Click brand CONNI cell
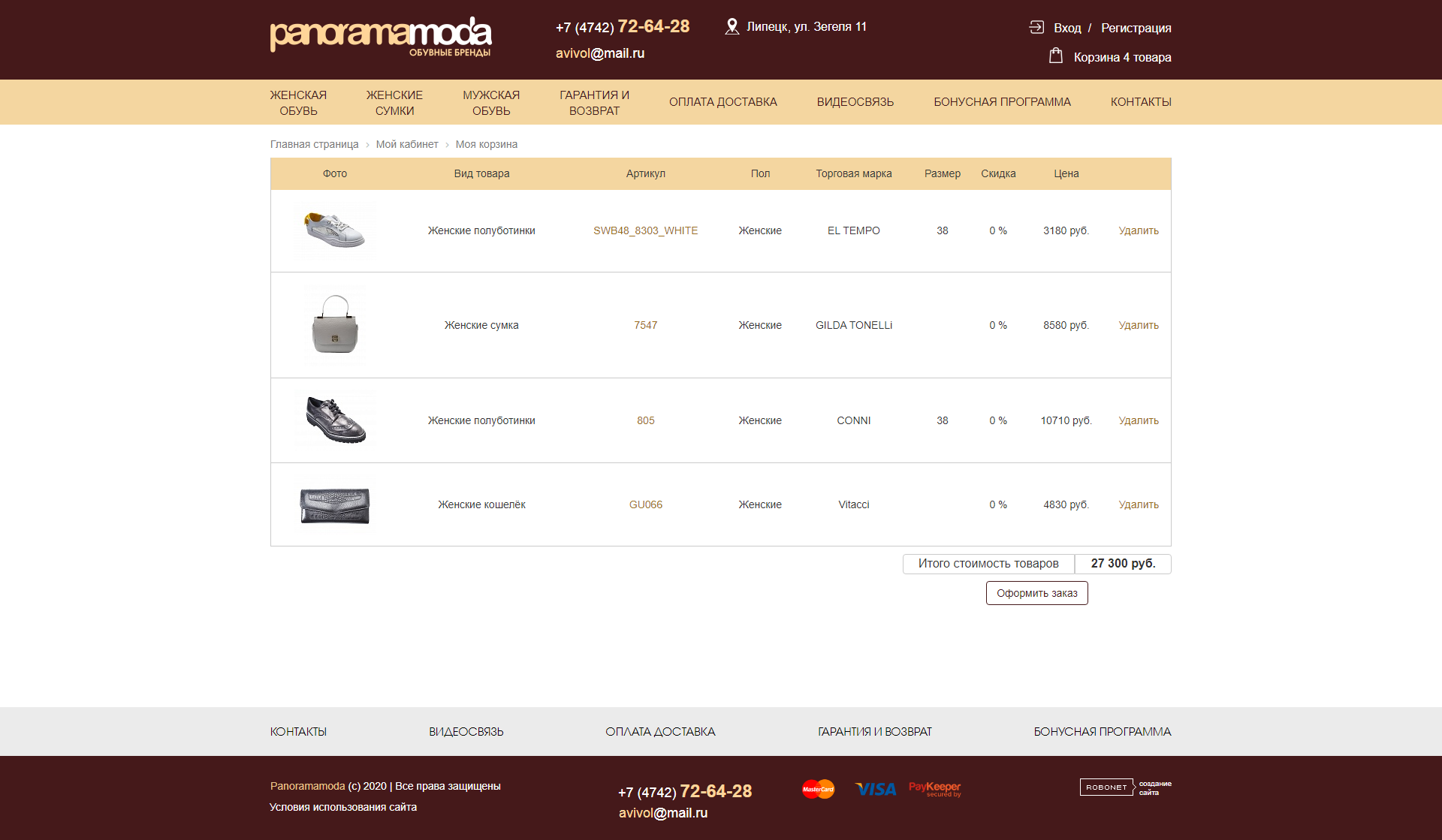This screenshot has width=1442, height=840. [854, 420]
